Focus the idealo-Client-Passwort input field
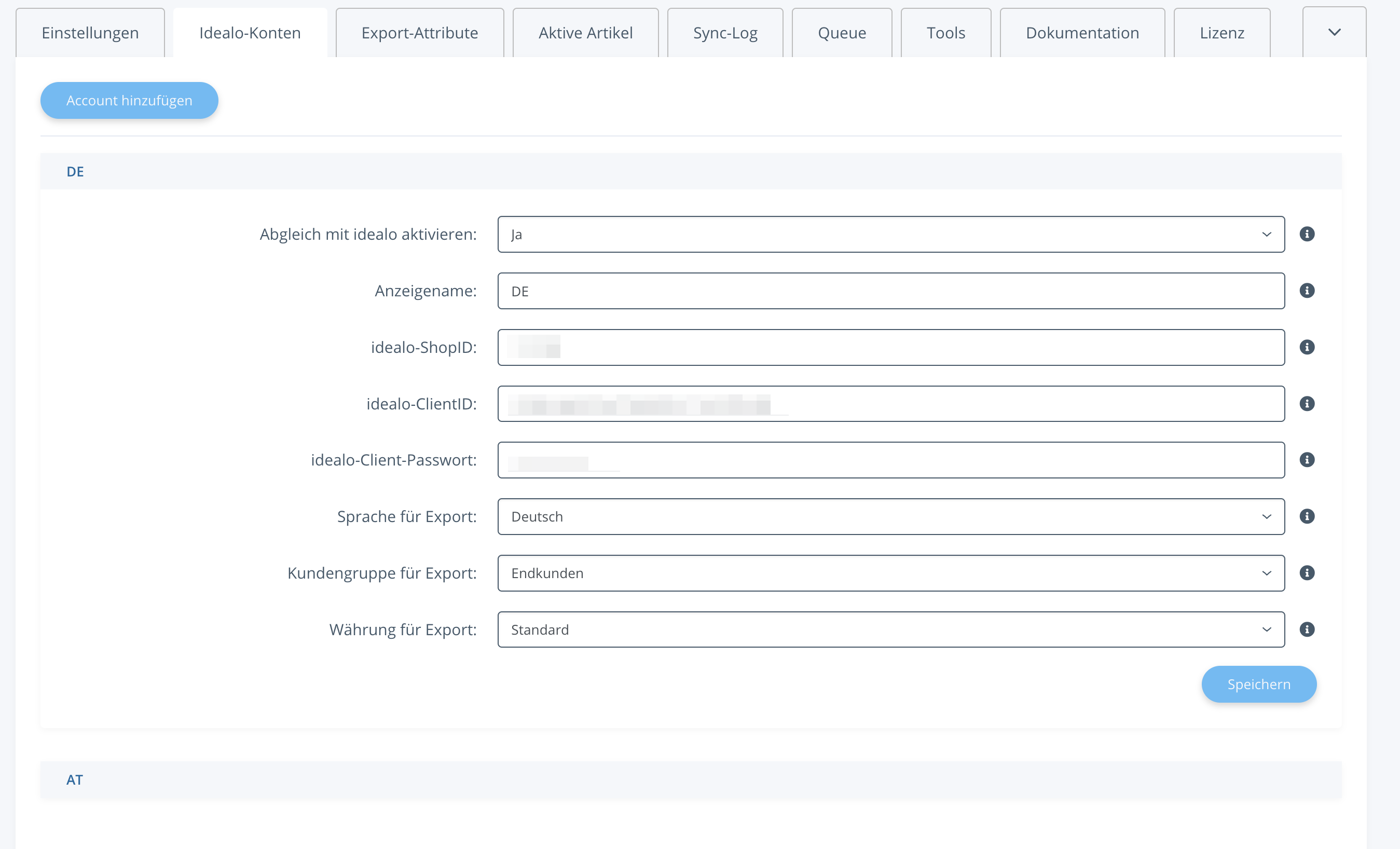The width and height of the screenshot is (1400, 849). pos(891,460)
